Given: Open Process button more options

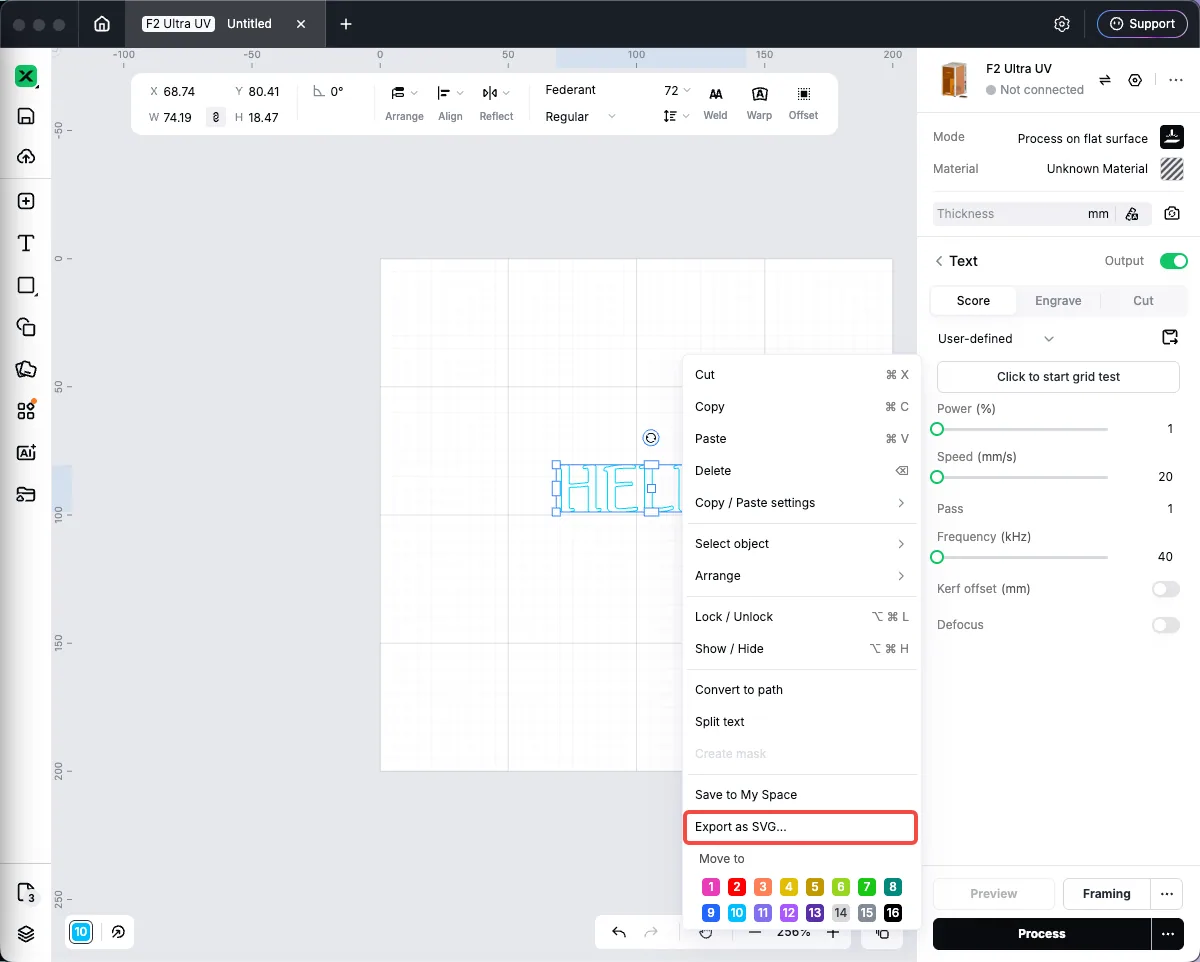Looking at the screenshot, I should [x=1168, y=934].
